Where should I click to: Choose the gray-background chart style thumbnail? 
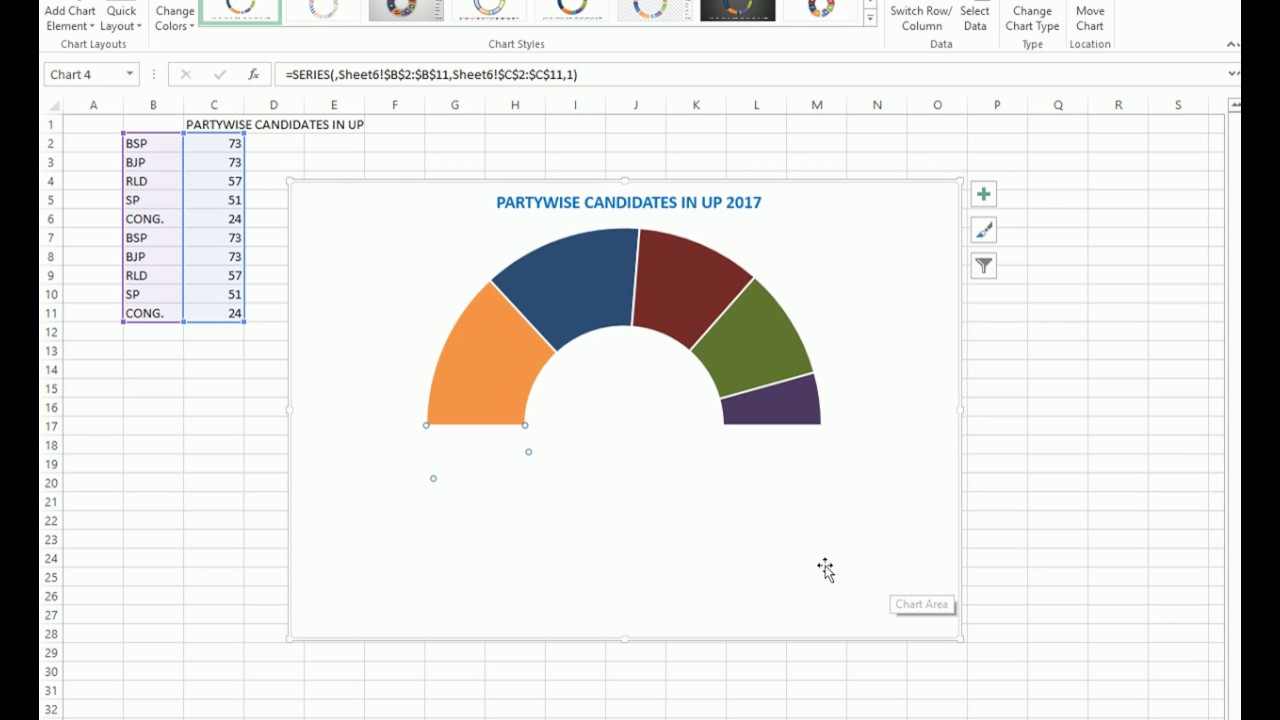406,11
